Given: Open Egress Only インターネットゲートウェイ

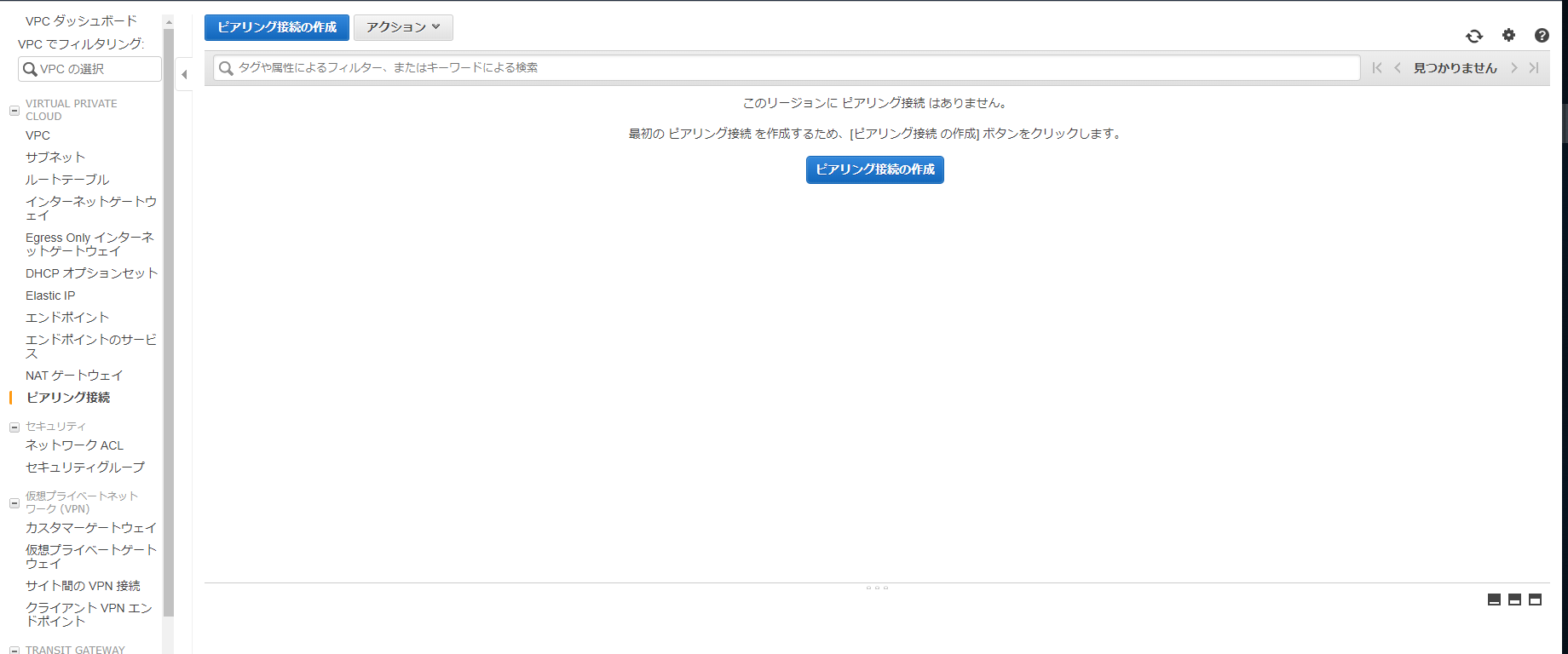Looking at the screenshot, I should (89, 244).
